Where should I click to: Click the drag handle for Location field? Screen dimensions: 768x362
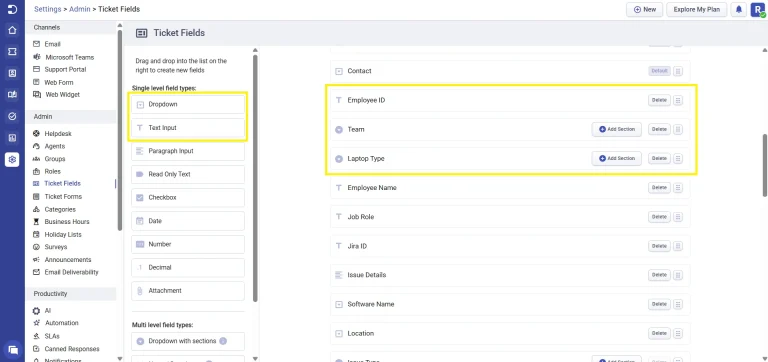(x=678, y=334)
